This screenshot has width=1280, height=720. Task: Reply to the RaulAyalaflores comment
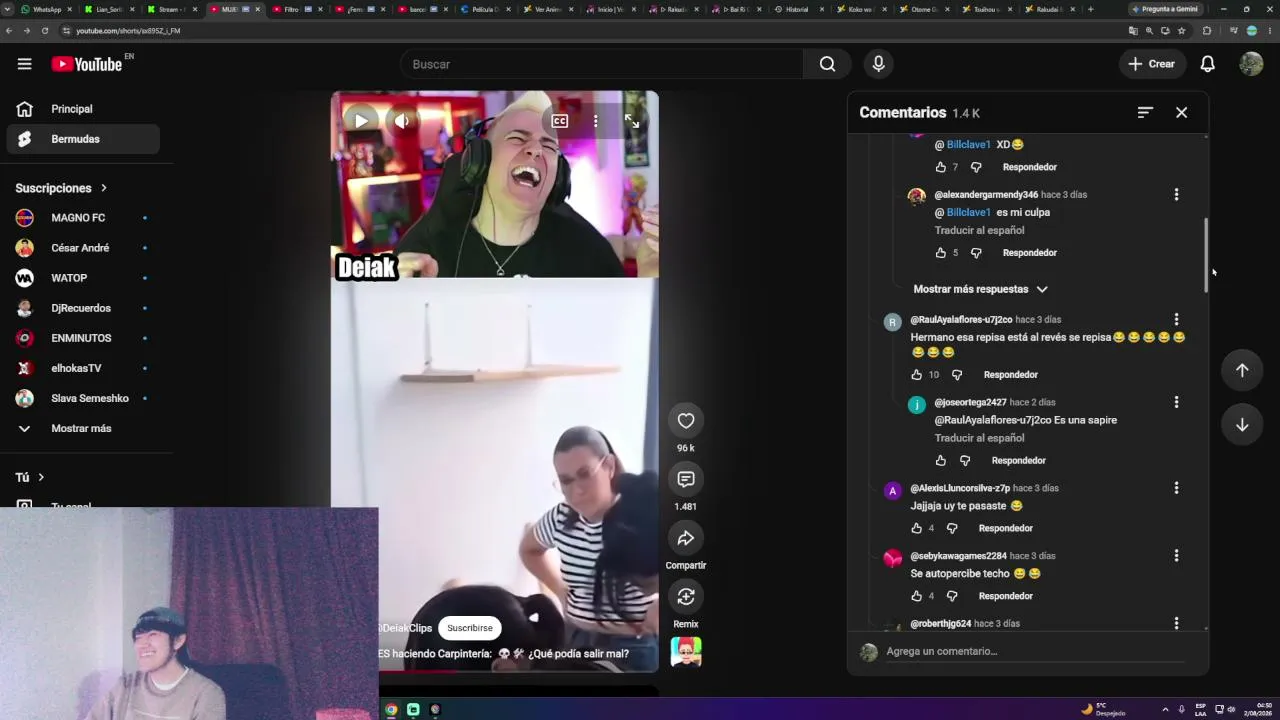pyautogui.click(x=1010, y=375)
